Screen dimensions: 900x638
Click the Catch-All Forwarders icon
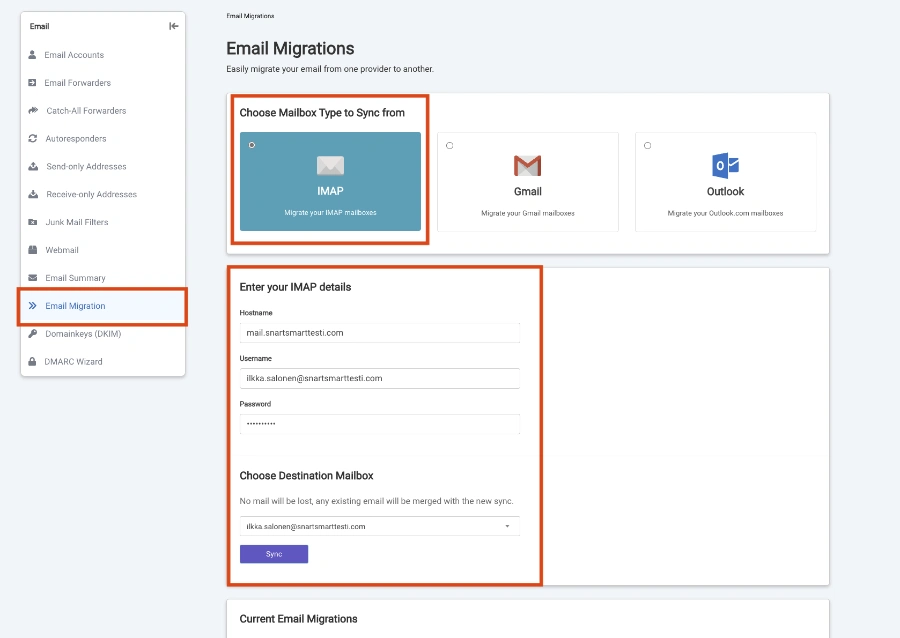pos(33,110)
